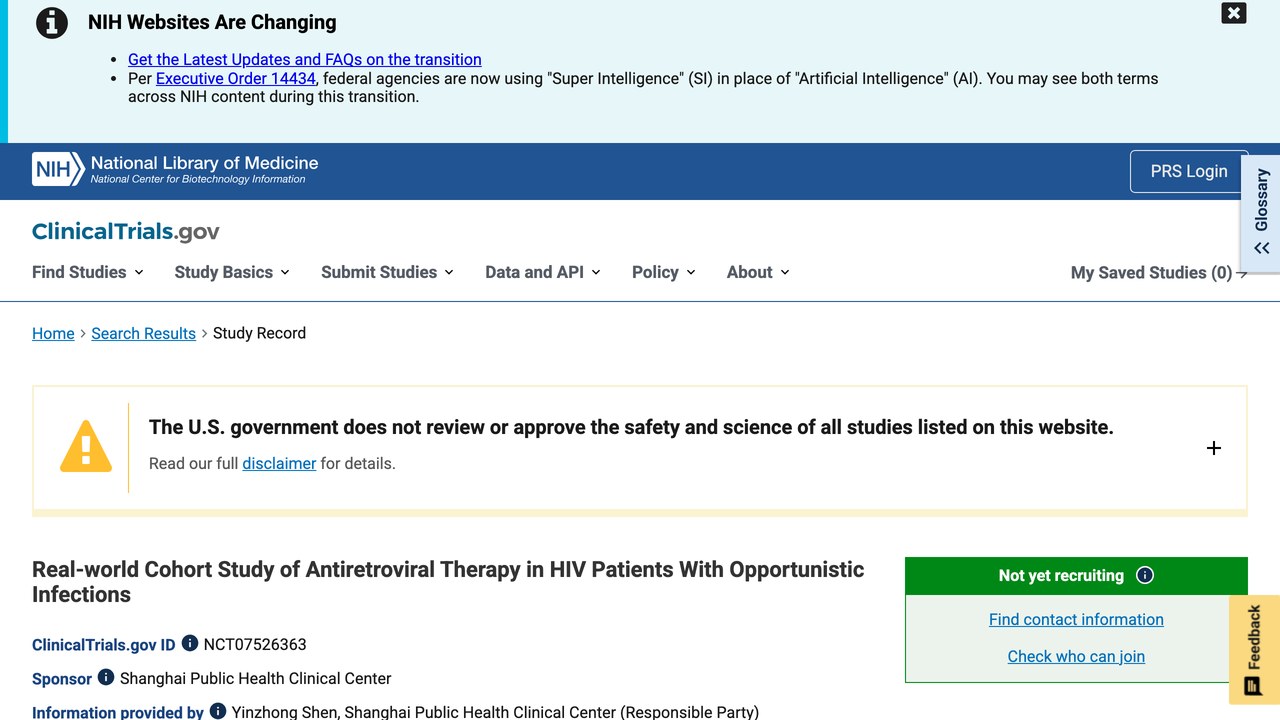Return to Search Results breadcrumb
The image size is (1280, 720).
click(143, 334)
